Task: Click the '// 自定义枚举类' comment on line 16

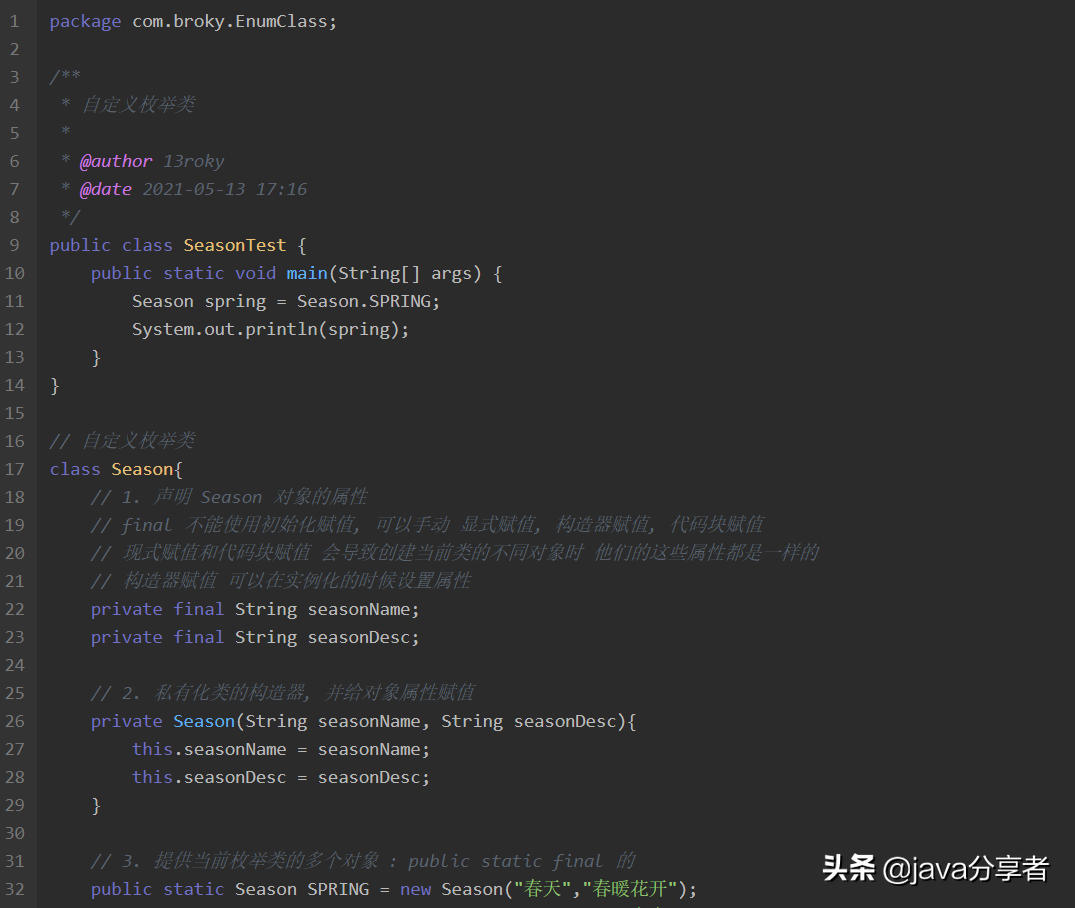Action: pyautogui.click(x=122, y=441)
